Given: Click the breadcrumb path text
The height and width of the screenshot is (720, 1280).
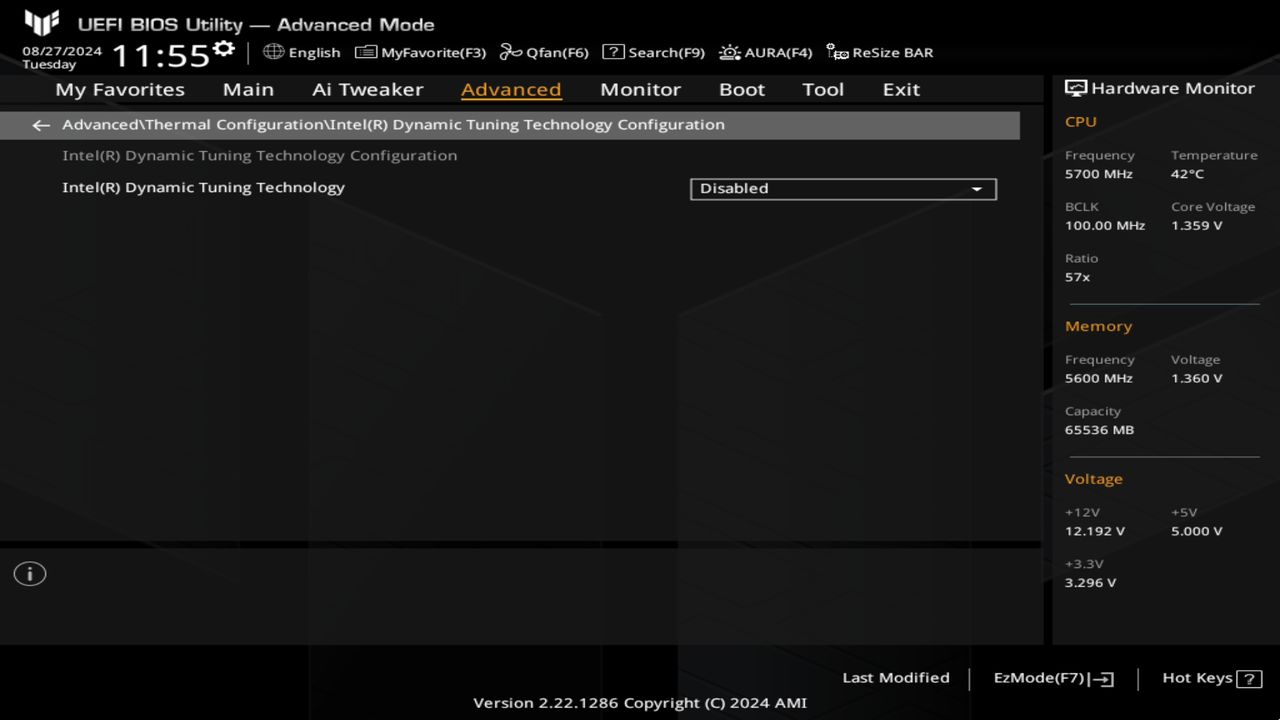Looking at the screenshot, I should pos(393,125).
